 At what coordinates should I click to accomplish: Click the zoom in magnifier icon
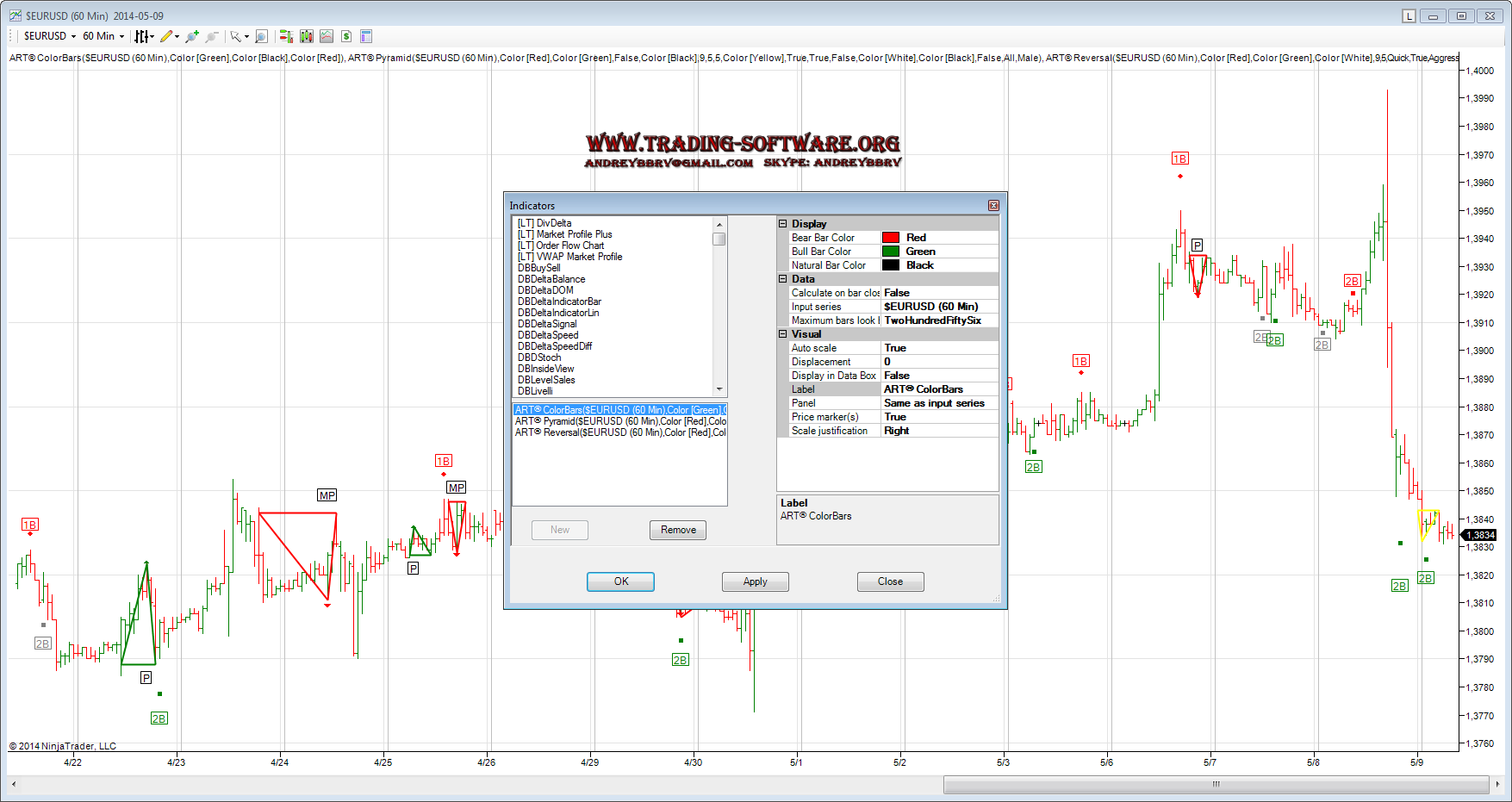(191, 36)
